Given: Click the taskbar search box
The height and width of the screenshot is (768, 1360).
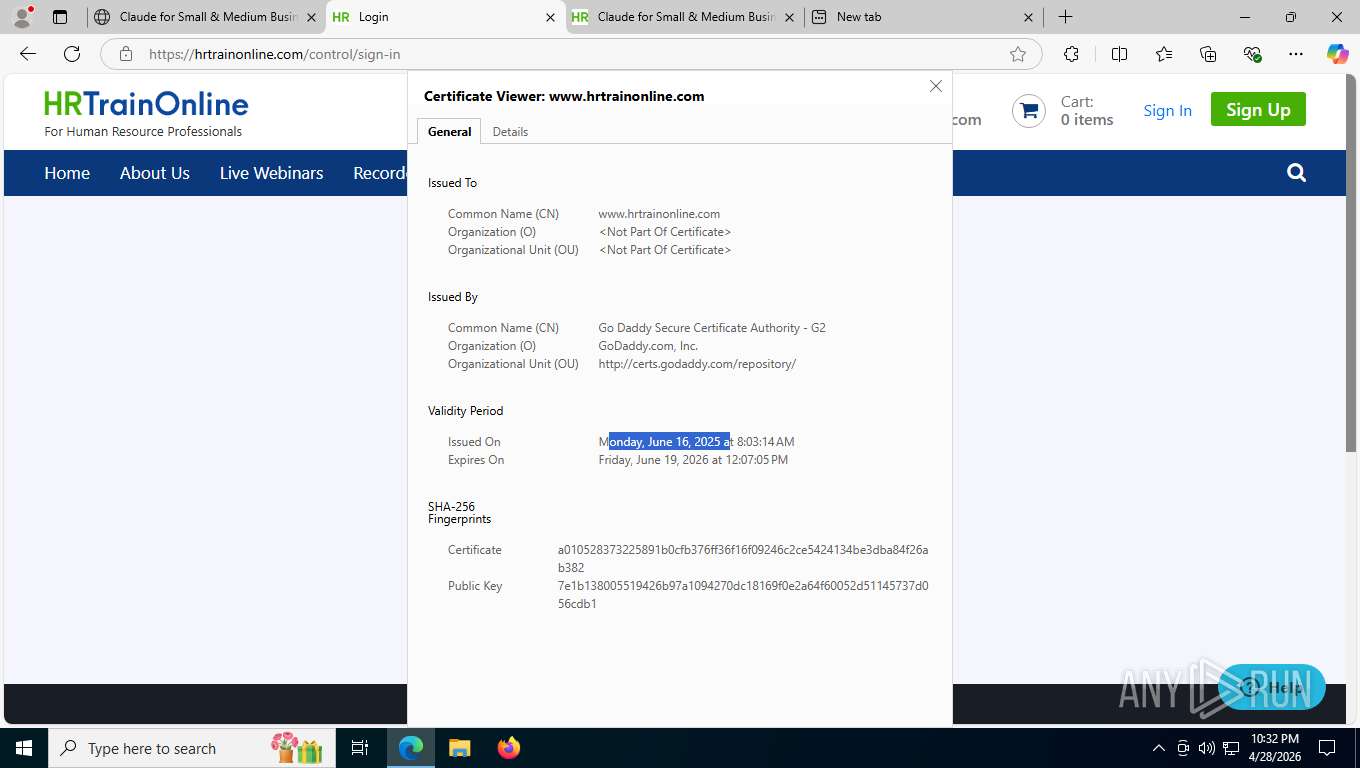Looking at the screenshot, I should pyautogui.click(x=192, y=748).
